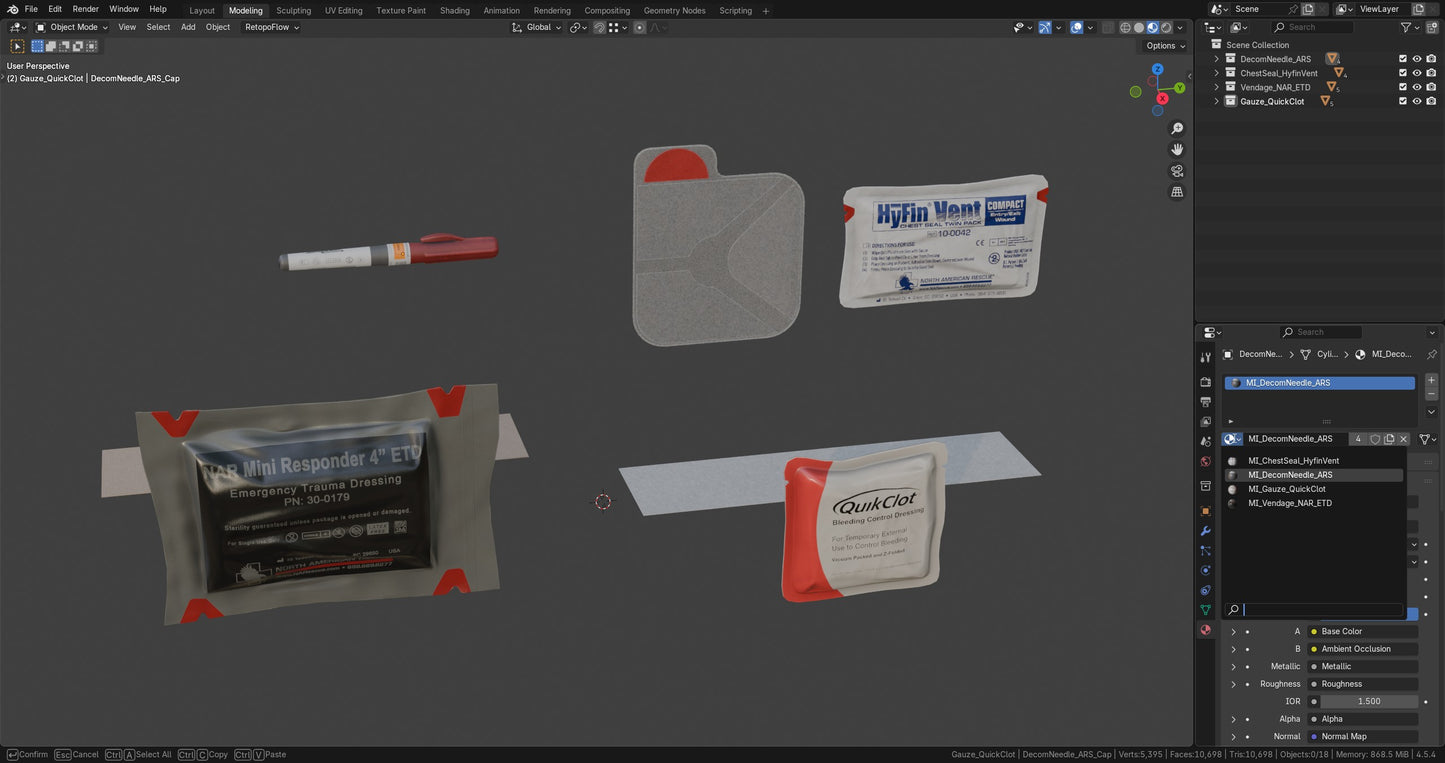Click the Options button in viewport
The width and height of the screenshot is (1445, 763).
tap(1162, 45)
